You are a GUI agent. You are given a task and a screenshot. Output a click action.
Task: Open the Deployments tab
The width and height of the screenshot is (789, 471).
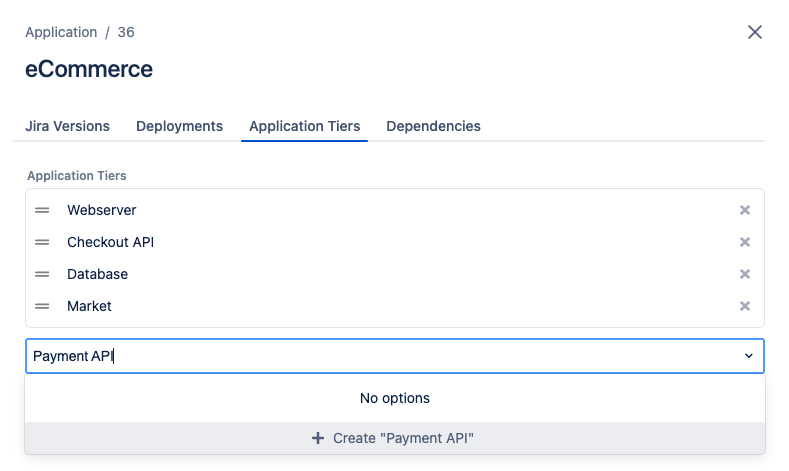179,126
